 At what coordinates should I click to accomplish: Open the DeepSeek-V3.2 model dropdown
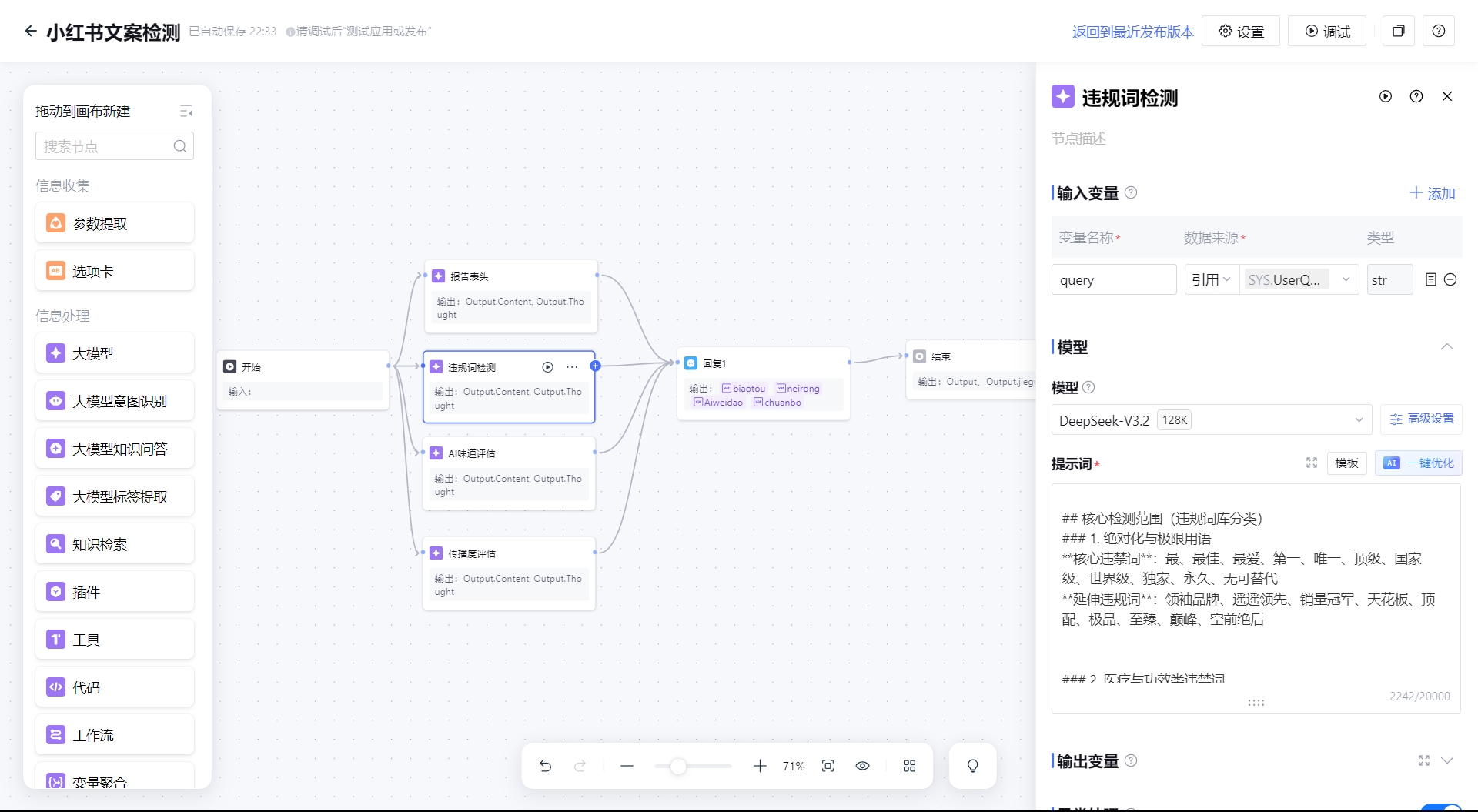(x=1211, y=420)
